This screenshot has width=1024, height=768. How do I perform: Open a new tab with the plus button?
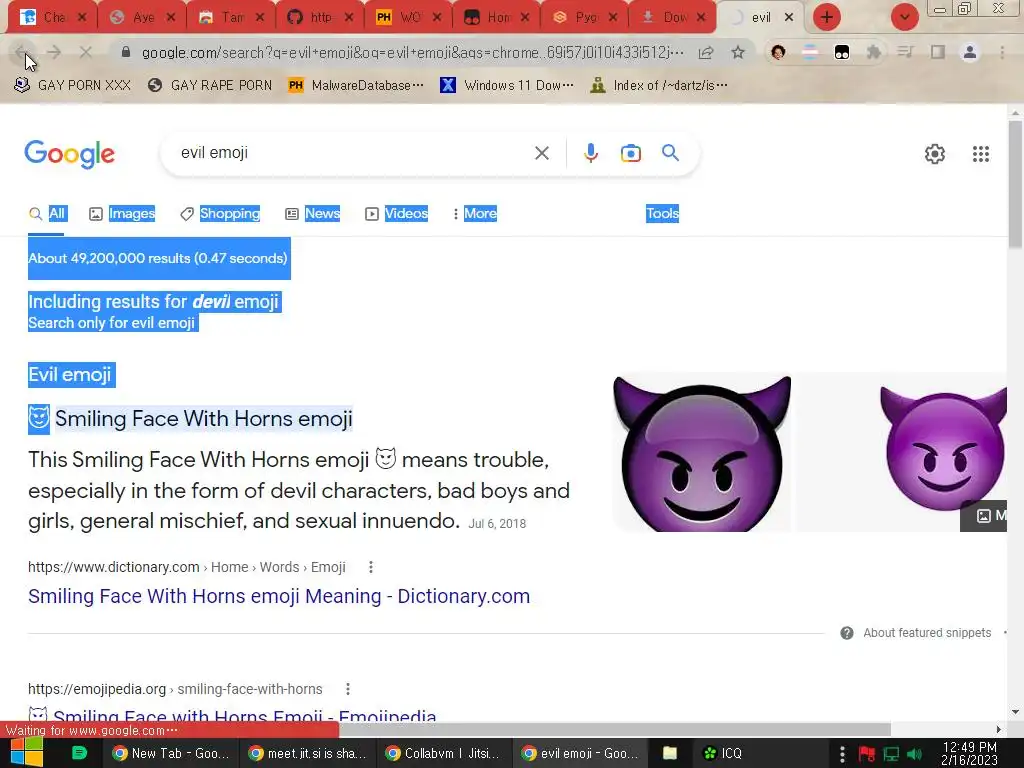[x=827, y=17]
